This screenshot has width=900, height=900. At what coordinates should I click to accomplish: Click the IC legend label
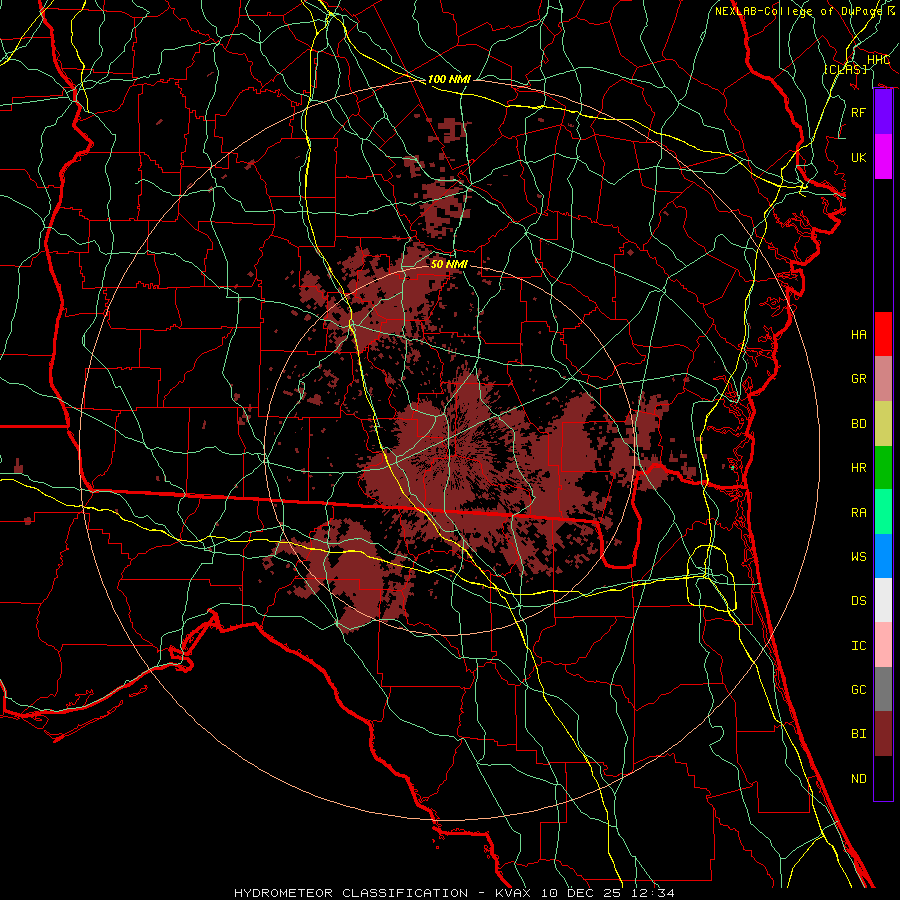[859, 646]
